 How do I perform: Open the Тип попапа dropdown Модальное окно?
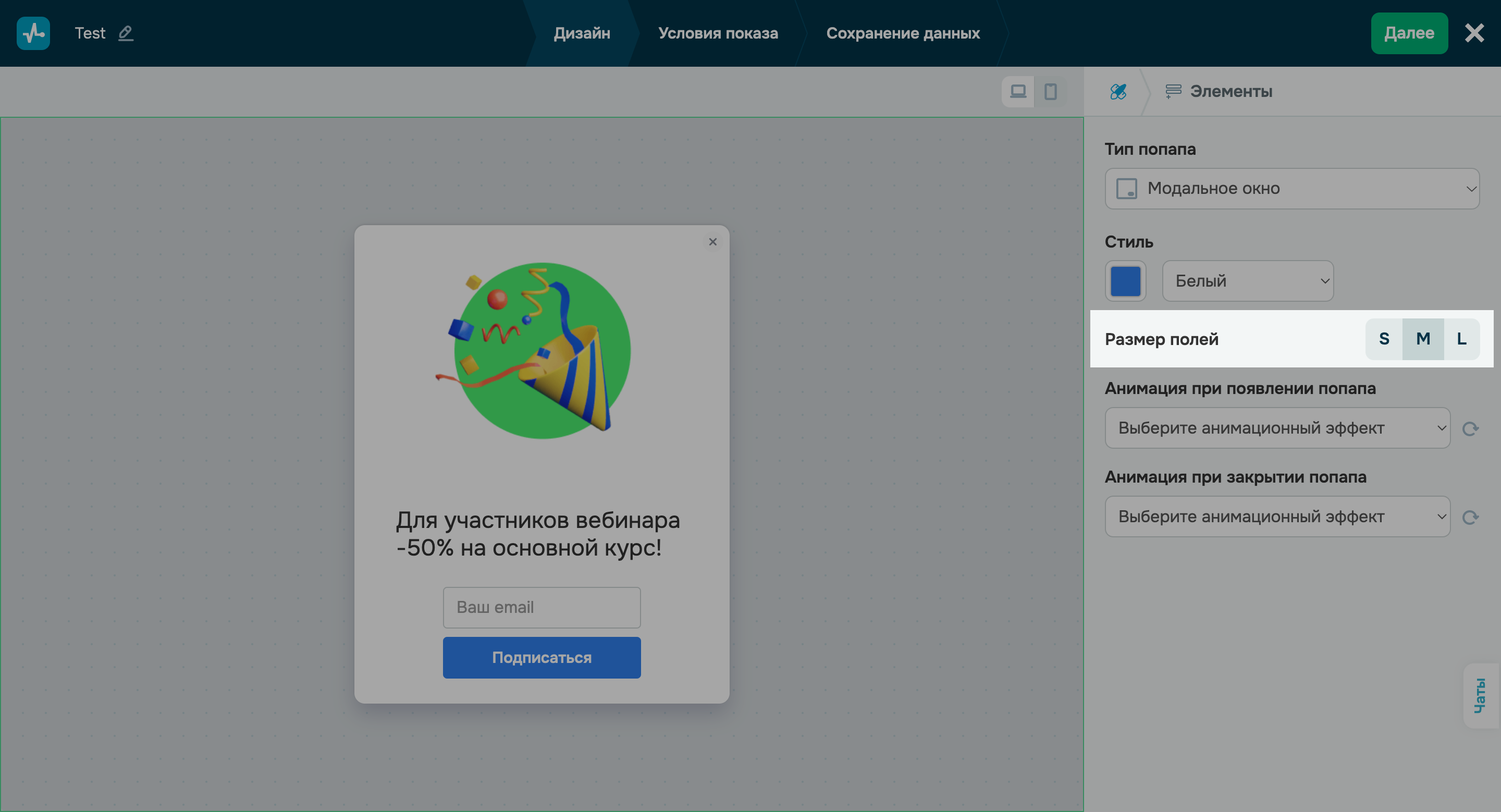[1292, 188]
